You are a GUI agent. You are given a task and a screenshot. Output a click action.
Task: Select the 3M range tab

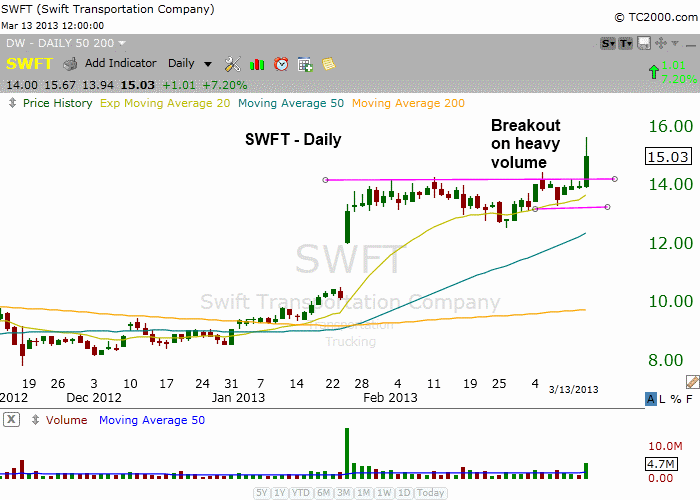point(343,493)
